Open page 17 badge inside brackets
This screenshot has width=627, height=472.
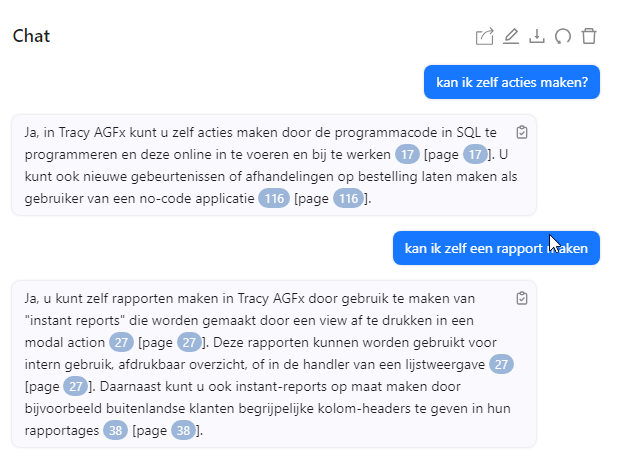click(x=475, y=154)
